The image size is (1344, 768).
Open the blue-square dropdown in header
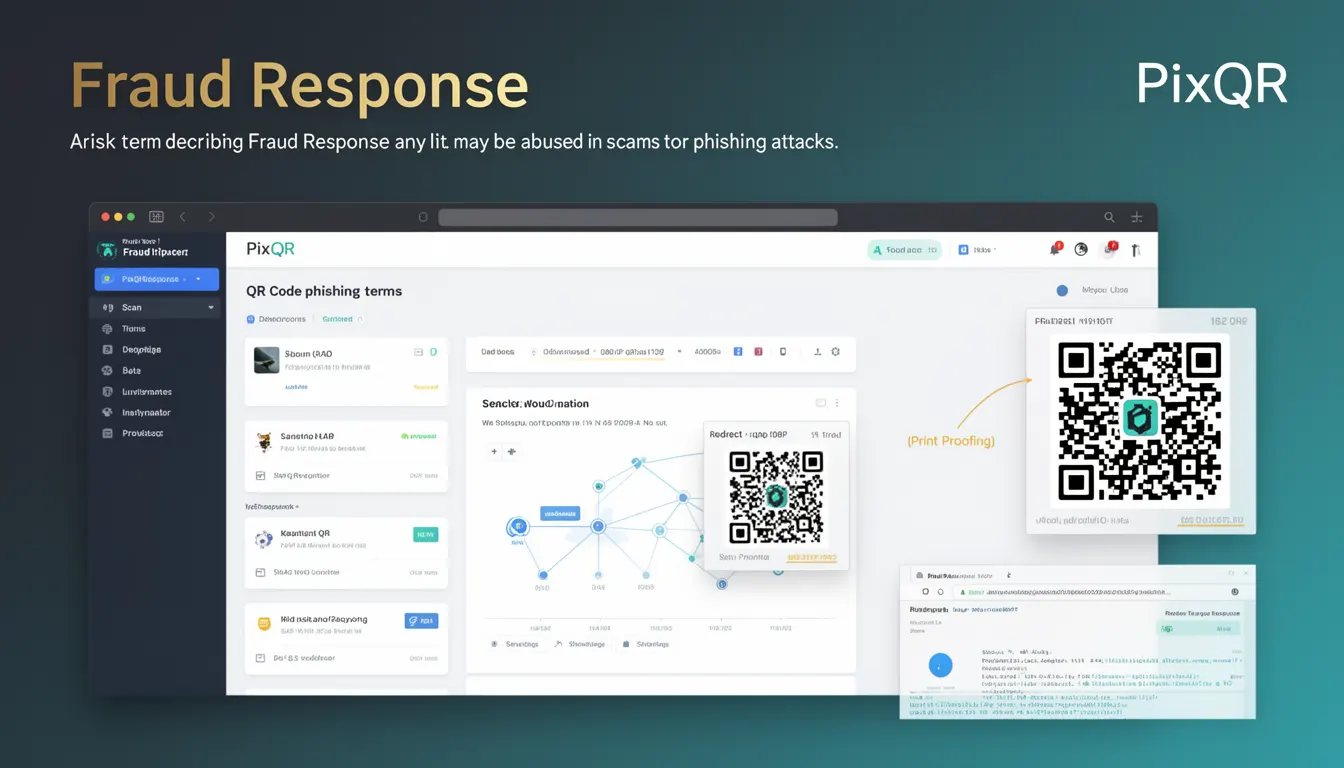coord(978,250)
